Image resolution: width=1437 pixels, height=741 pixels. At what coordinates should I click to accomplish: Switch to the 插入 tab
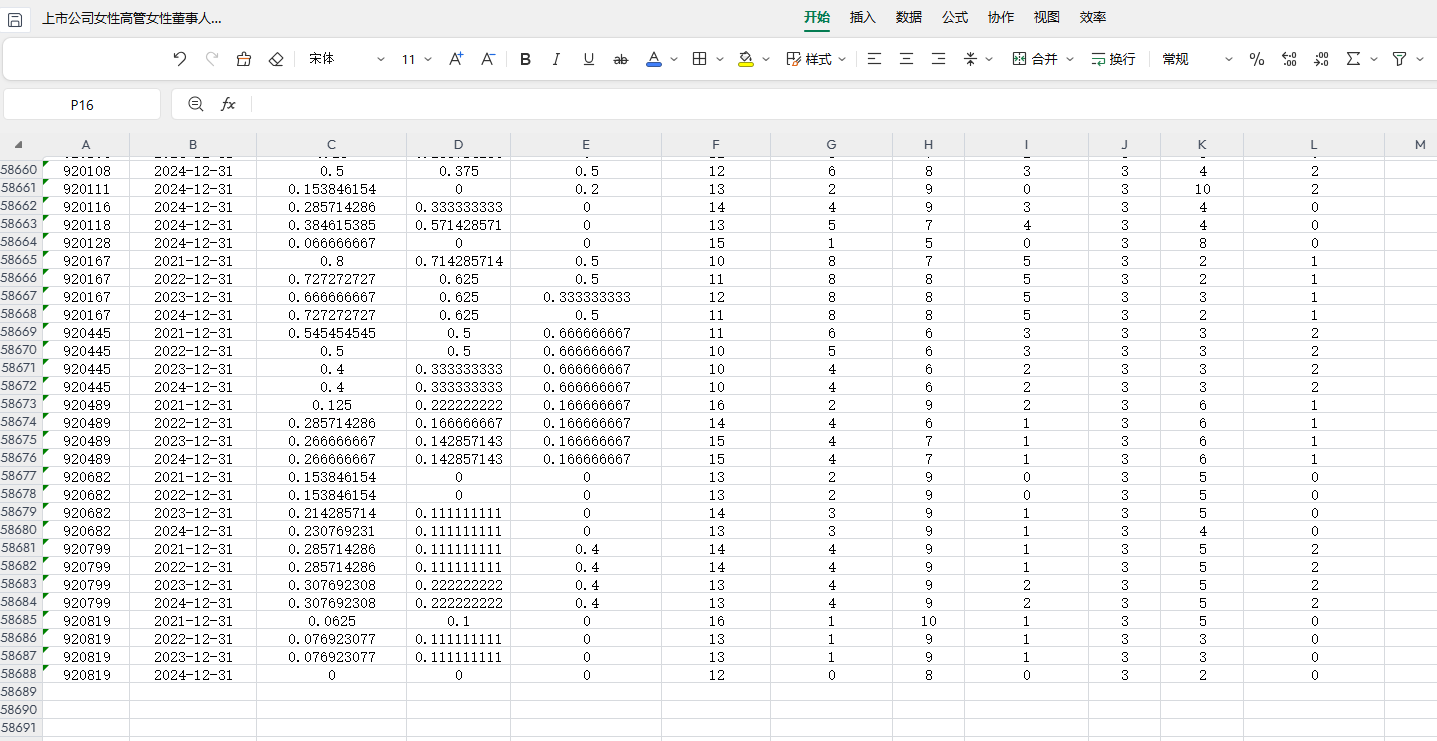(x=862, y=17)
